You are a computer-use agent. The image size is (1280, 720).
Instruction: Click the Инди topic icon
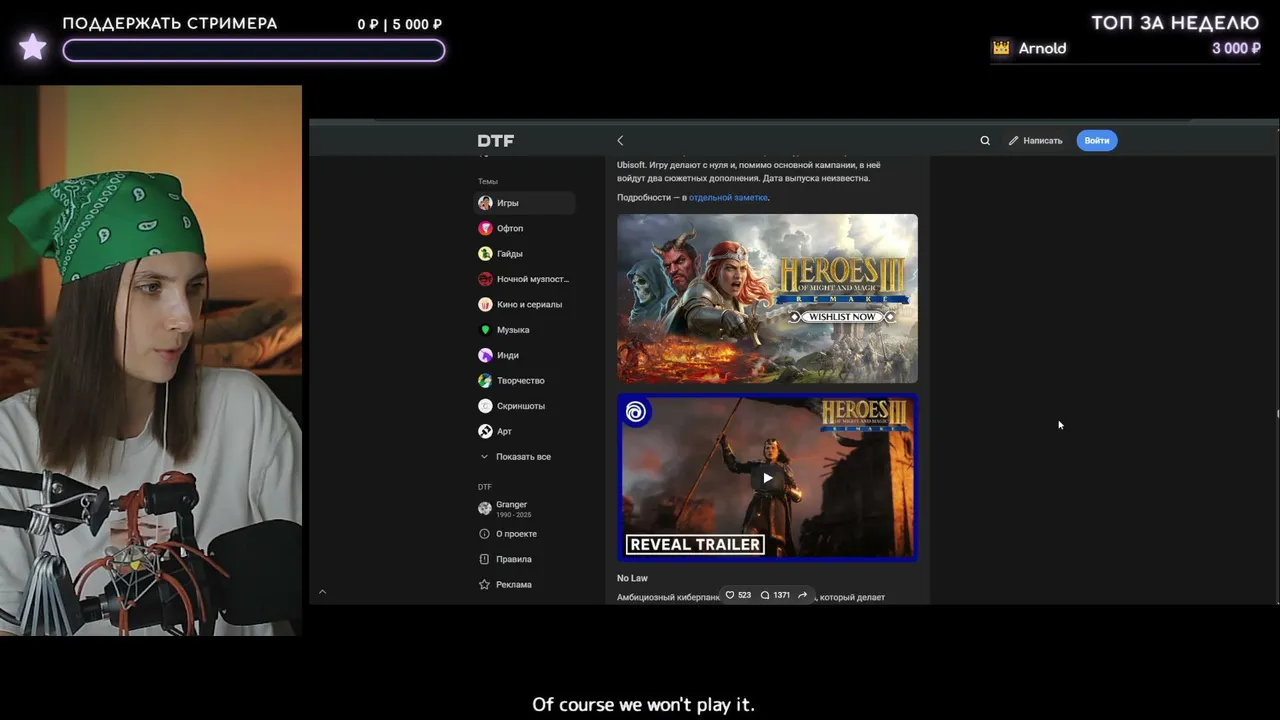tap(485, 355)
